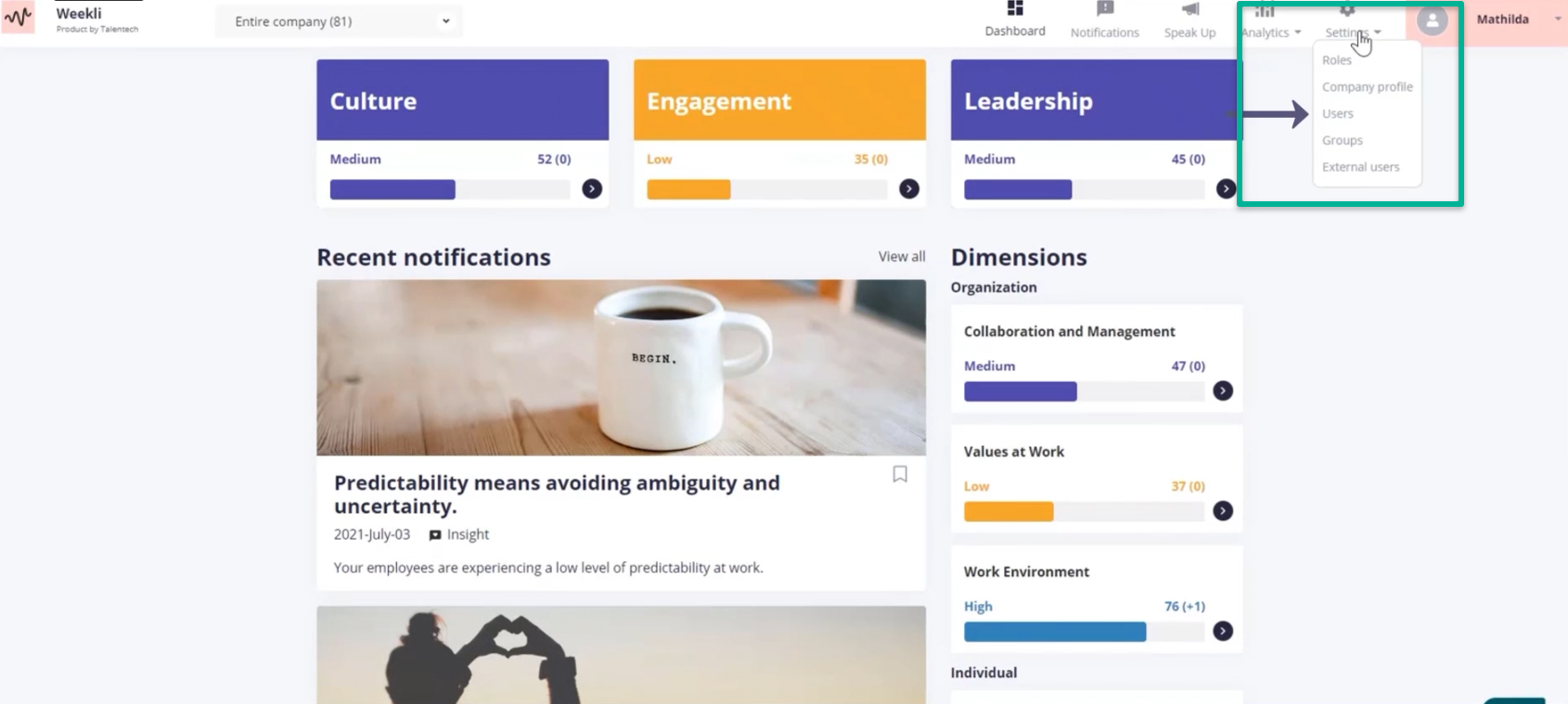Open the Dashboard icon in top navigation
Viewport: 1568px width, 704px height.
pyautogui.click(x=1015, y=8)
